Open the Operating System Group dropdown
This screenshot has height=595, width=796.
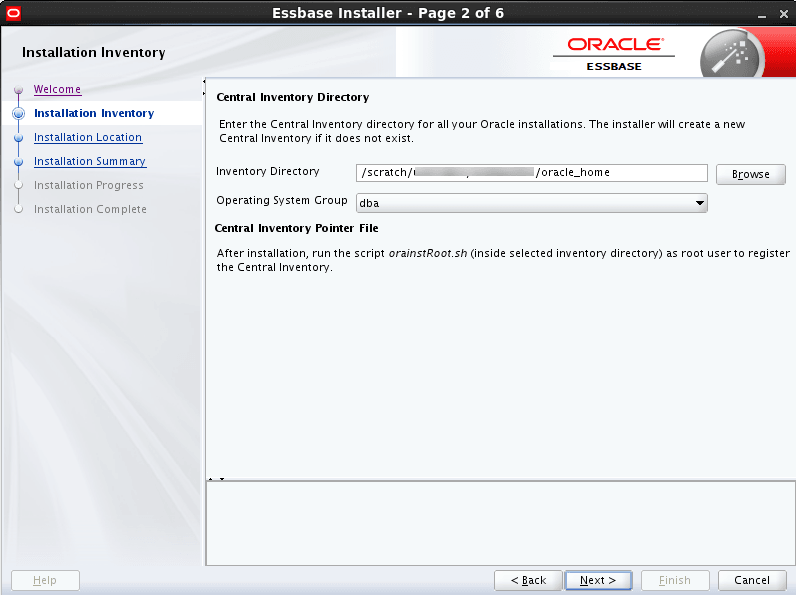[x=532, y=203]
